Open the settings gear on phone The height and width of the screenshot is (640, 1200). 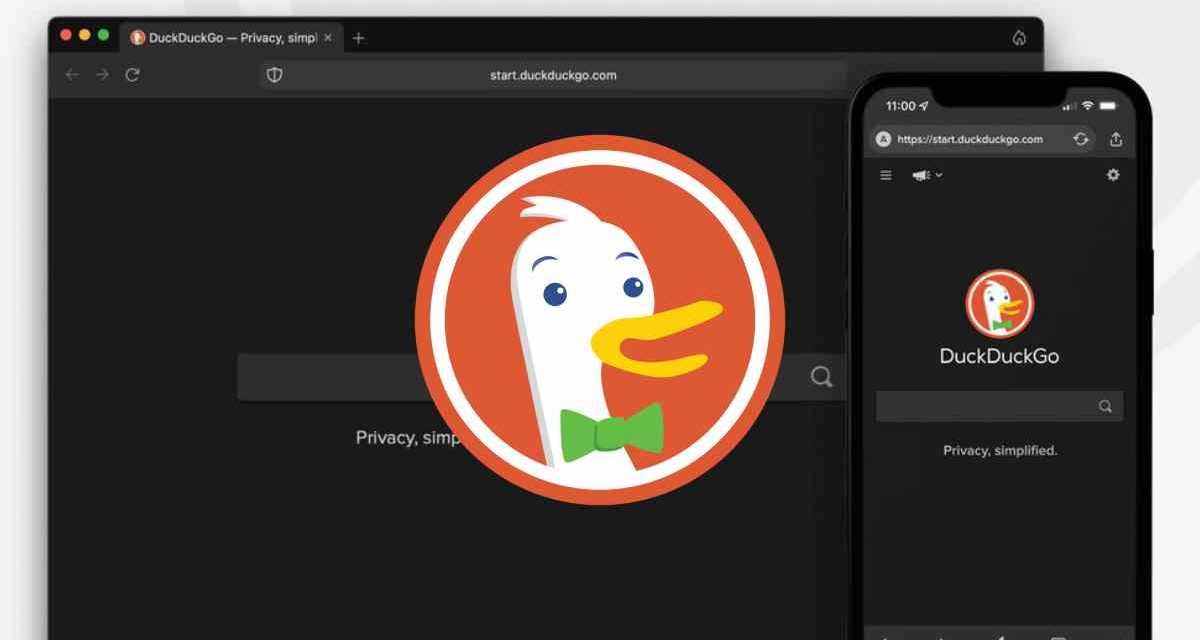pos(1113,175)
